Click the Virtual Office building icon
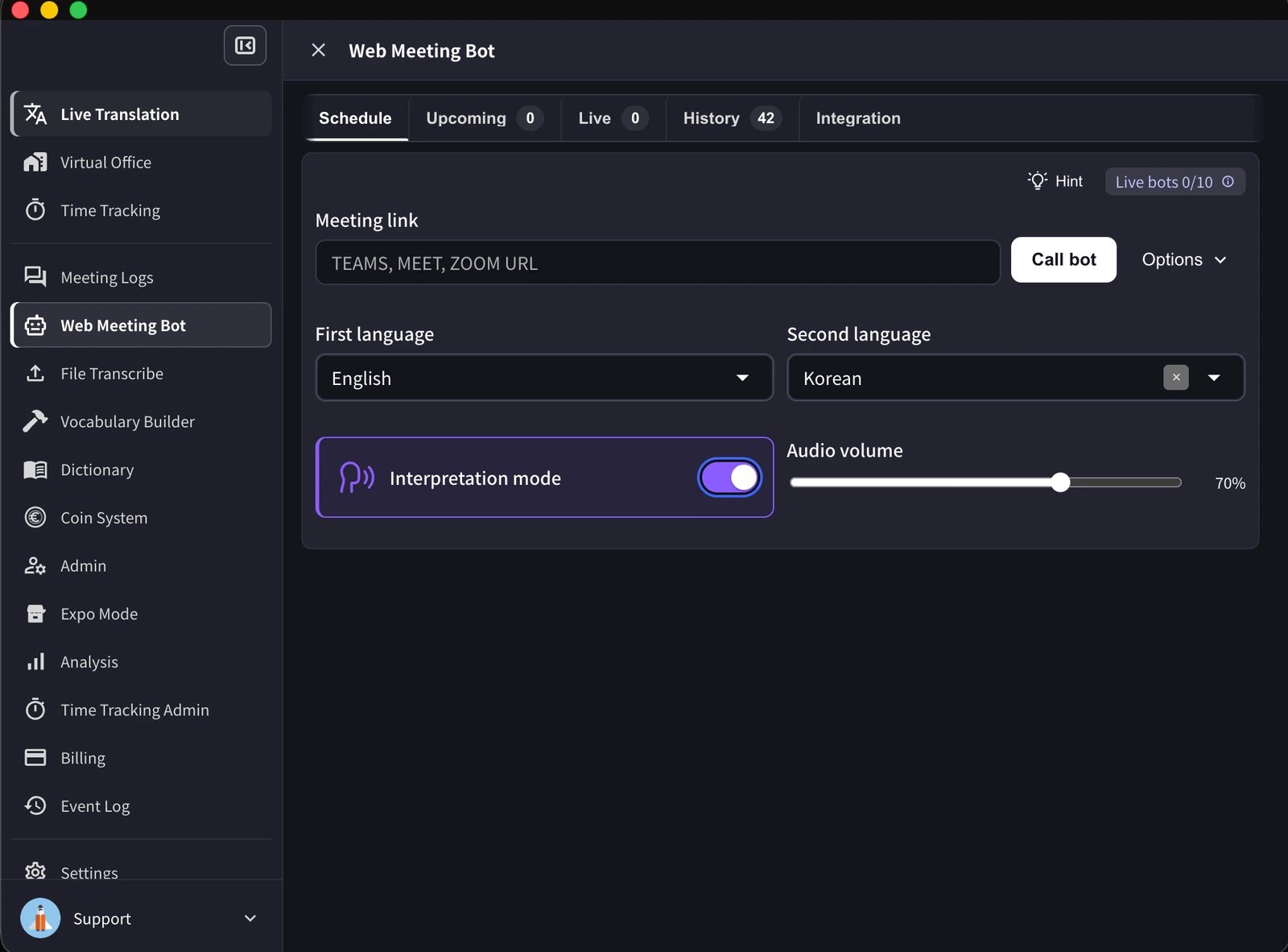Image resolution: width=1288 pixels, height=952 pixels. tap(35, 162)
